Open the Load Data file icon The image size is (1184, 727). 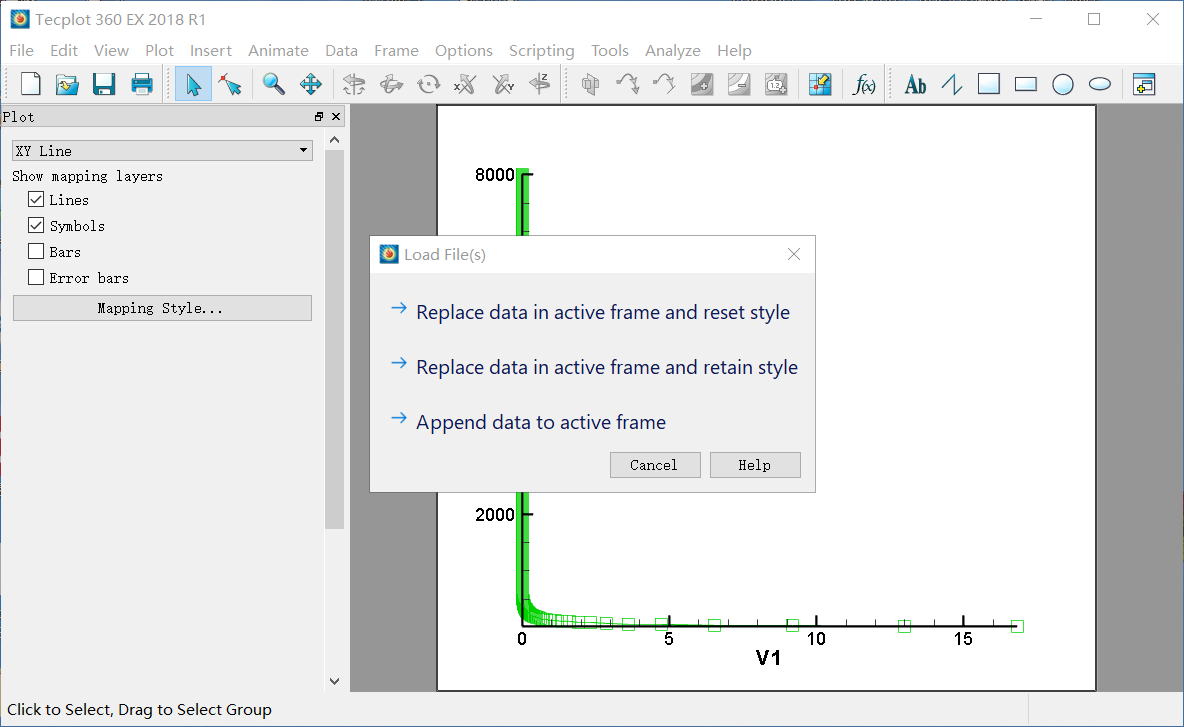click(x=67, y=84)
